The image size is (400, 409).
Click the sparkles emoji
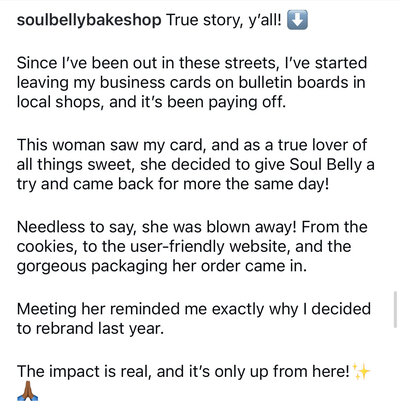point(361,371)
